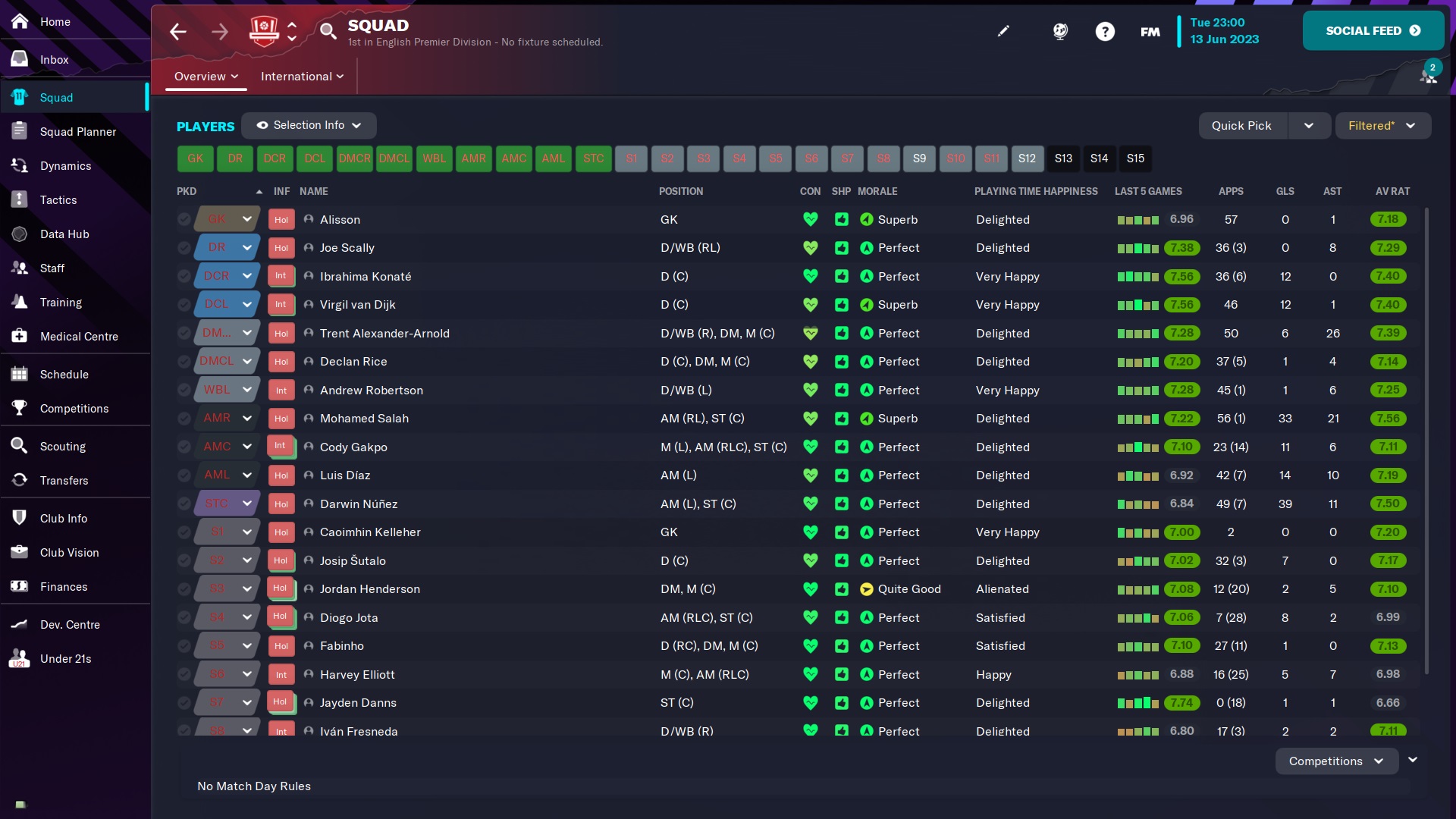Open Medical Centre from sidebar
The image size is (1456, 819).
[x=79, y=337]
